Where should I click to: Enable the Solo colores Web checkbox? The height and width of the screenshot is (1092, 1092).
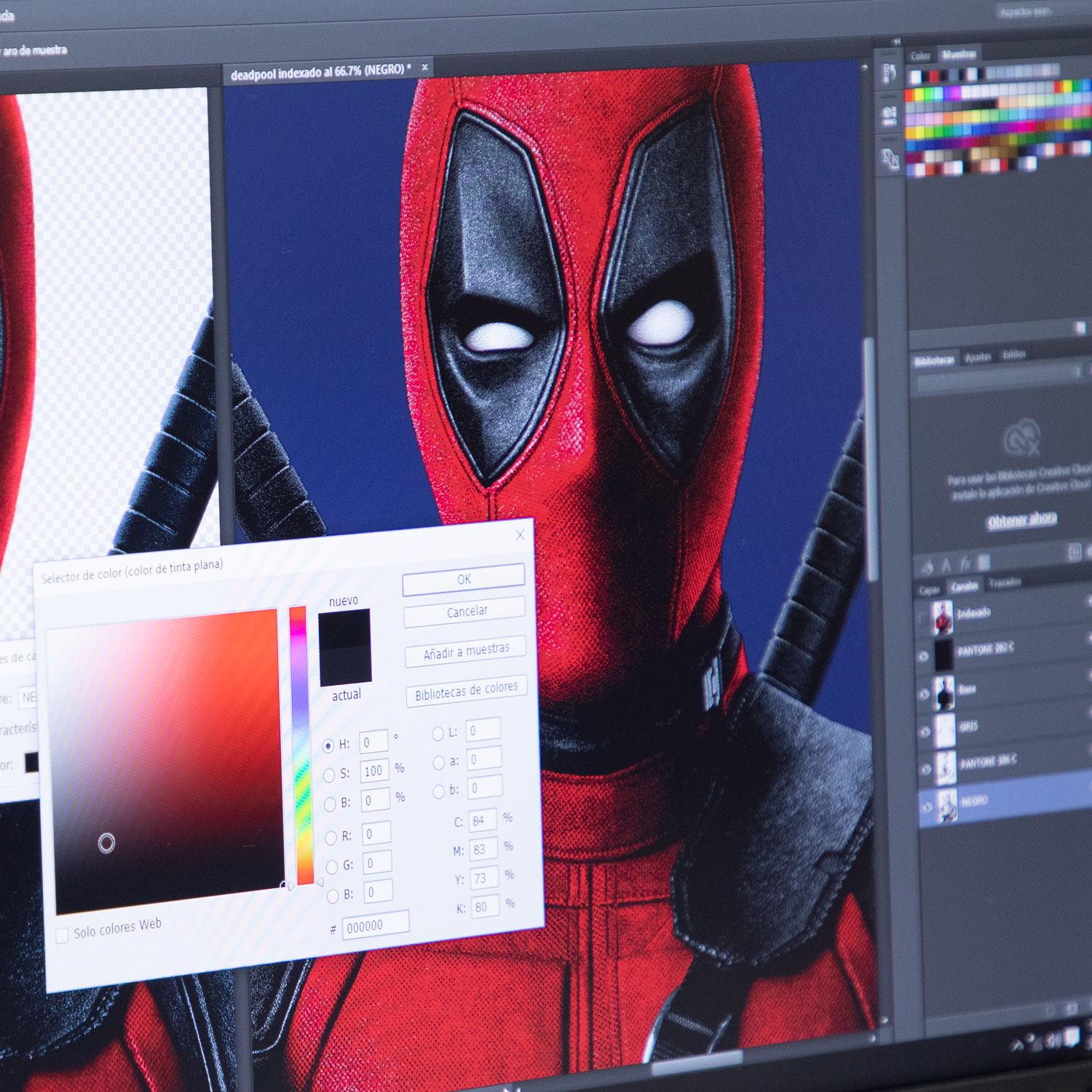coord(63,935)
